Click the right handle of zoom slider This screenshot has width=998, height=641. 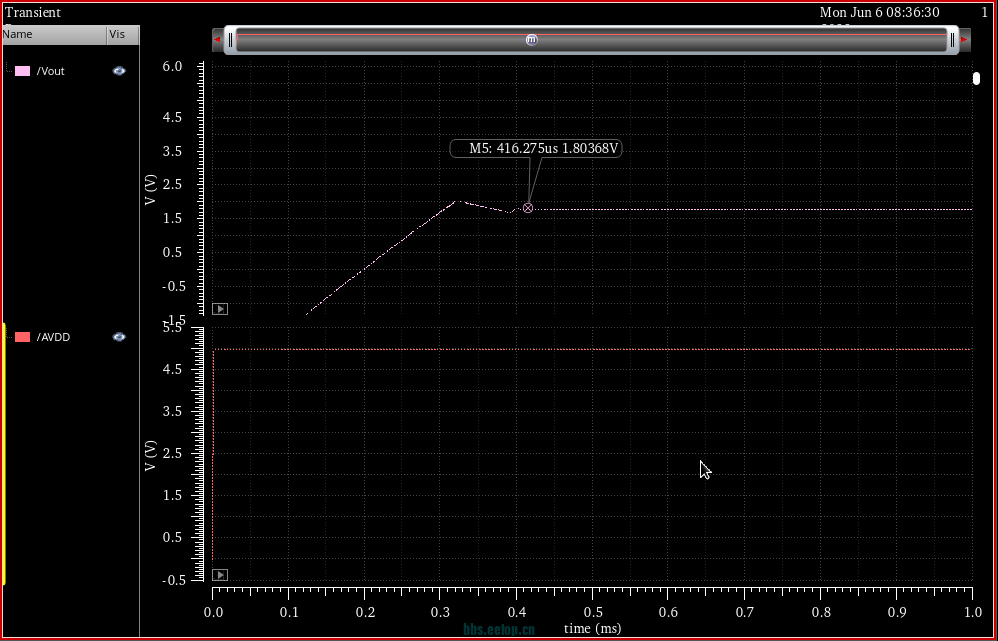(x=952, y=40)
